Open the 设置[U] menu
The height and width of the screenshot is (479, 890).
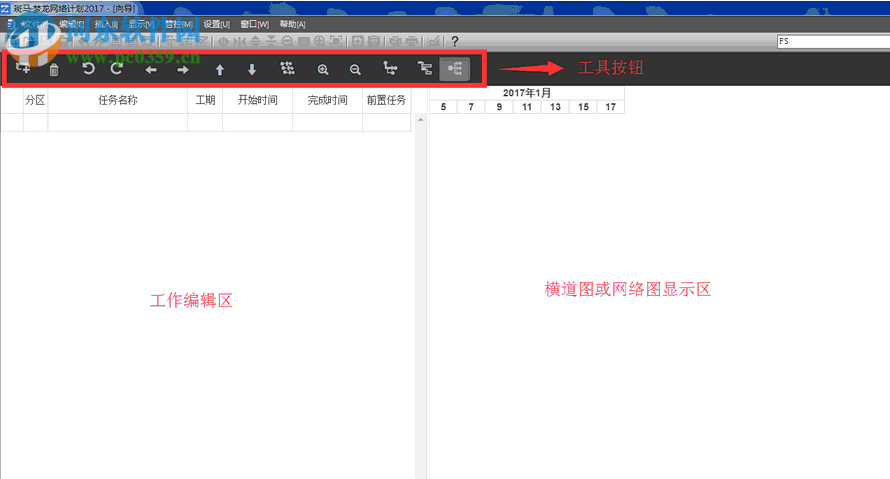pyautogui.click(x=216, y=24)
